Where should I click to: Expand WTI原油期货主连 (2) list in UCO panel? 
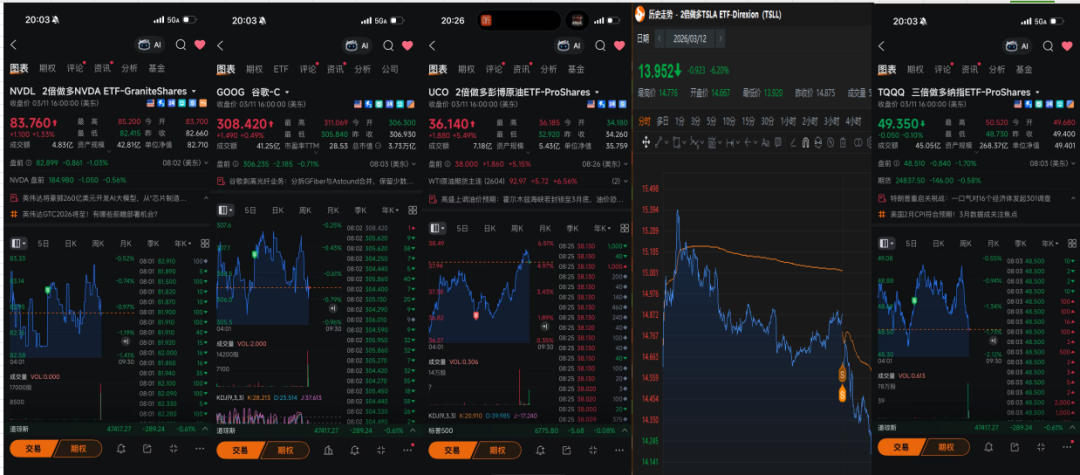[x=619, y=181]
